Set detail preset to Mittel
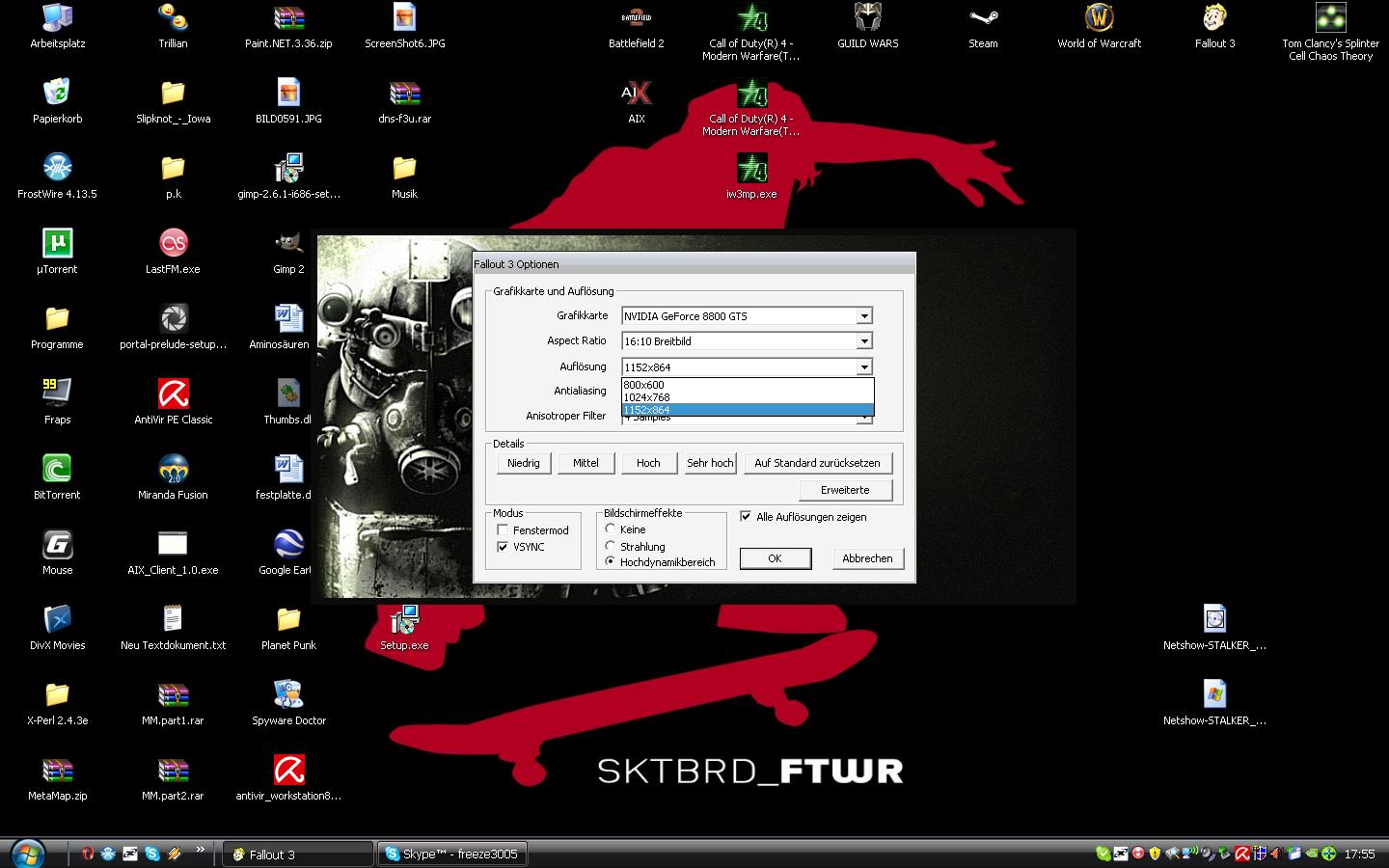The width and height of the screenshot is (1389, 868). tap(586, 463)
